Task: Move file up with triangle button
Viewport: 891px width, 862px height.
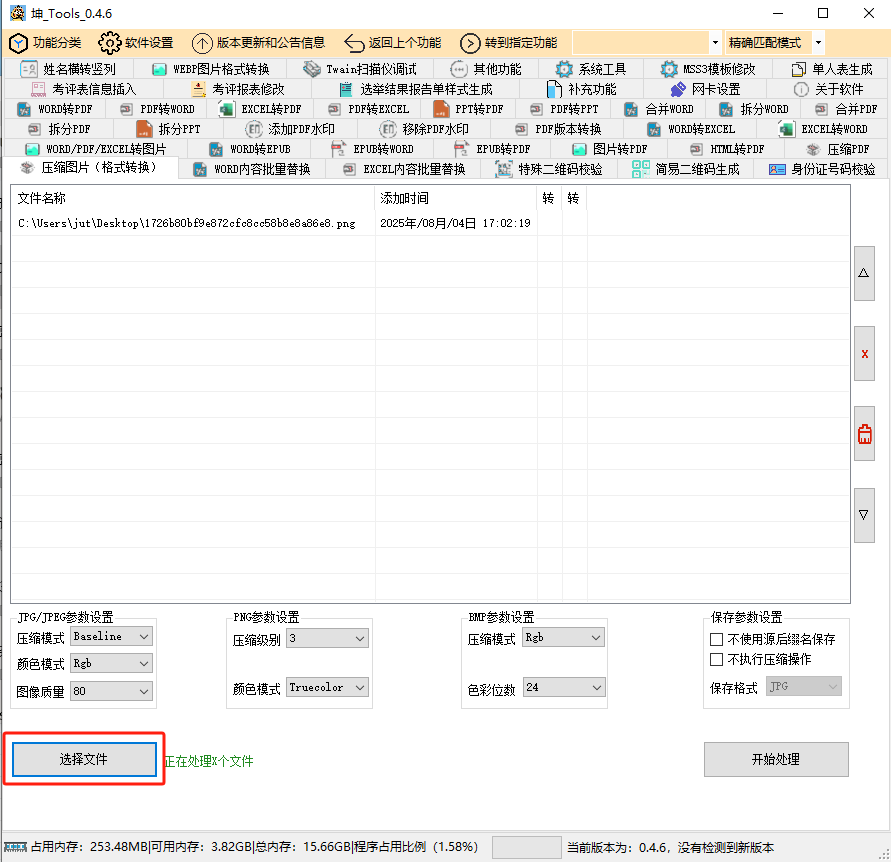Action: pyautogui.click(x=864, y=273)
